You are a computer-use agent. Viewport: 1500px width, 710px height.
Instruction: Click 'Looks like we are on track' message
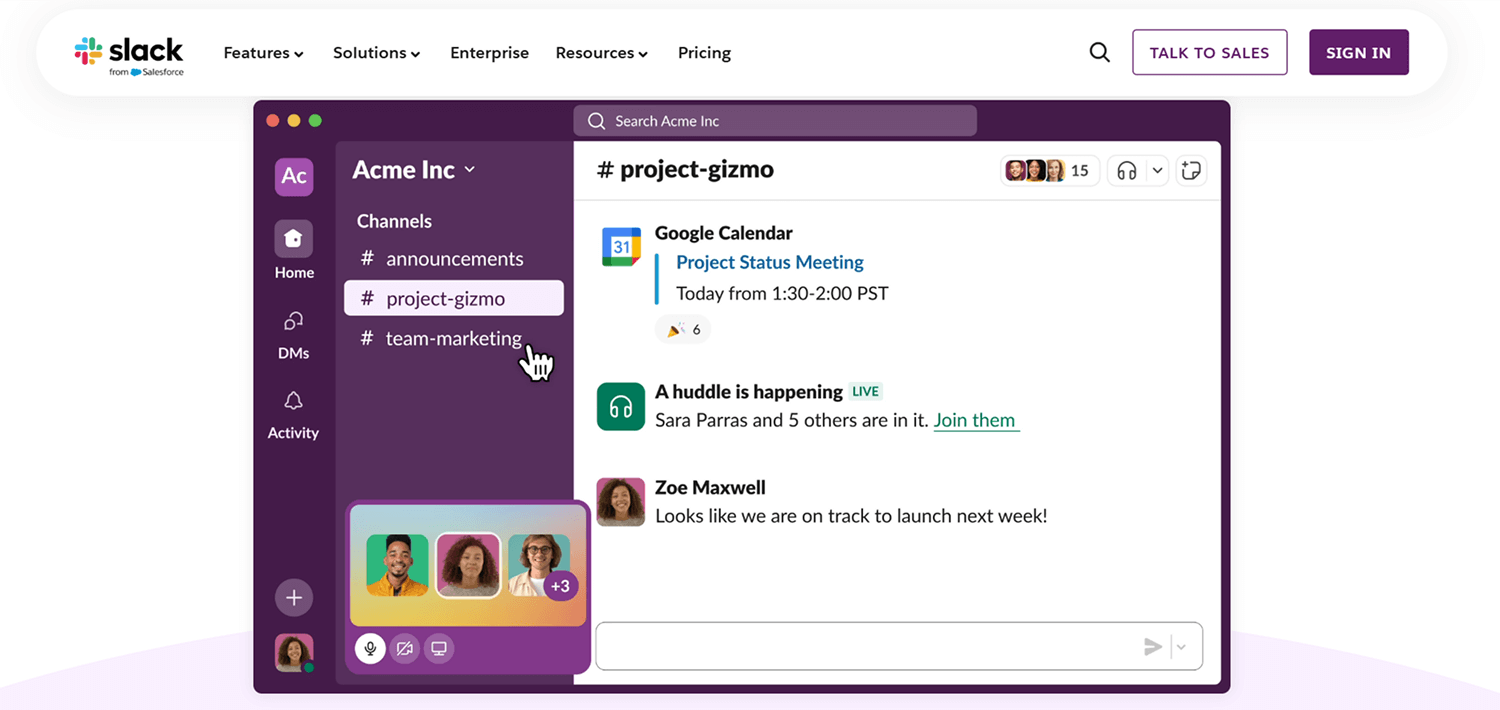coord(851,517)
